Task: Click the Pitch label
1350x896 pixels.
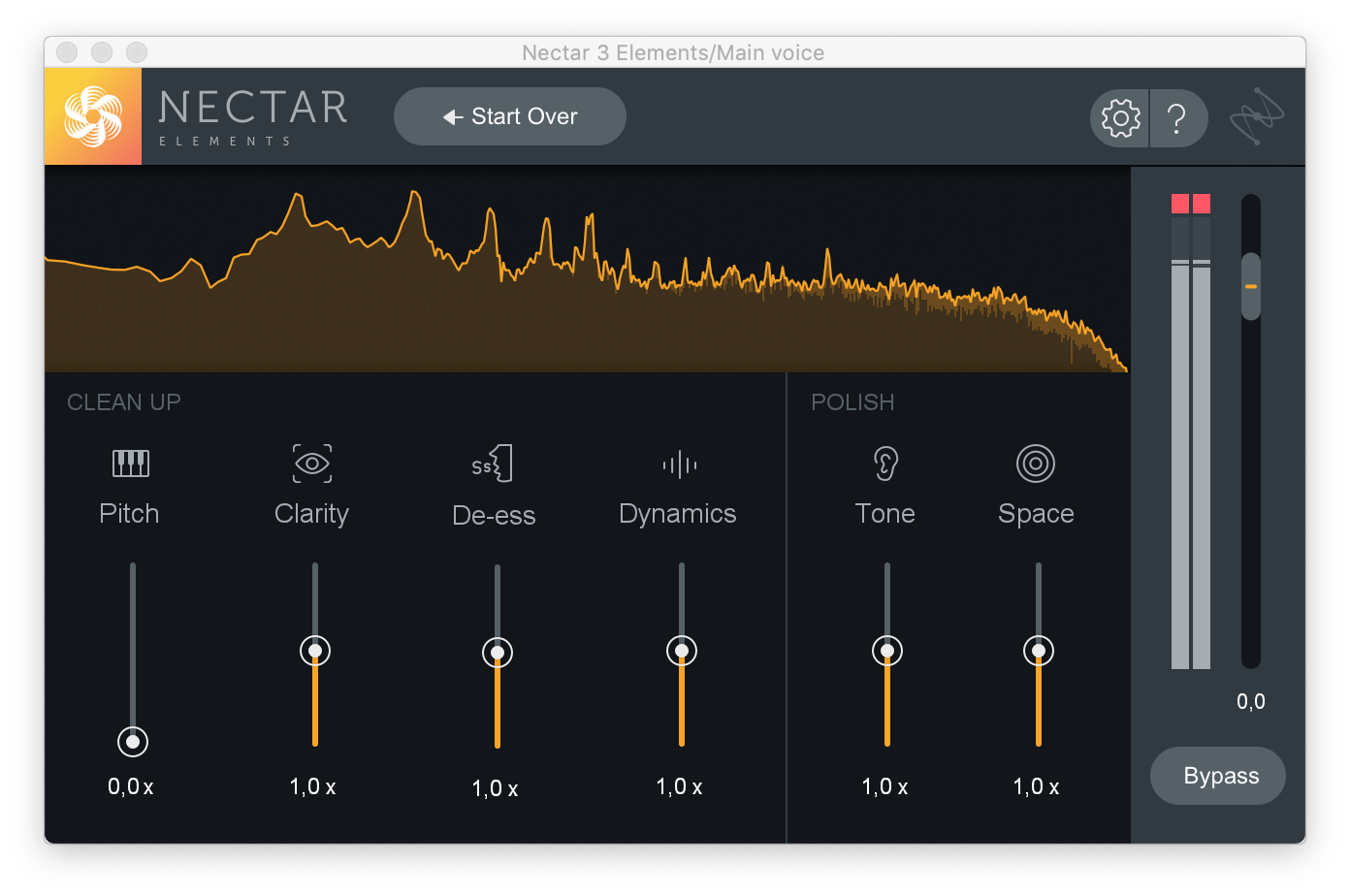Action: 129,514
